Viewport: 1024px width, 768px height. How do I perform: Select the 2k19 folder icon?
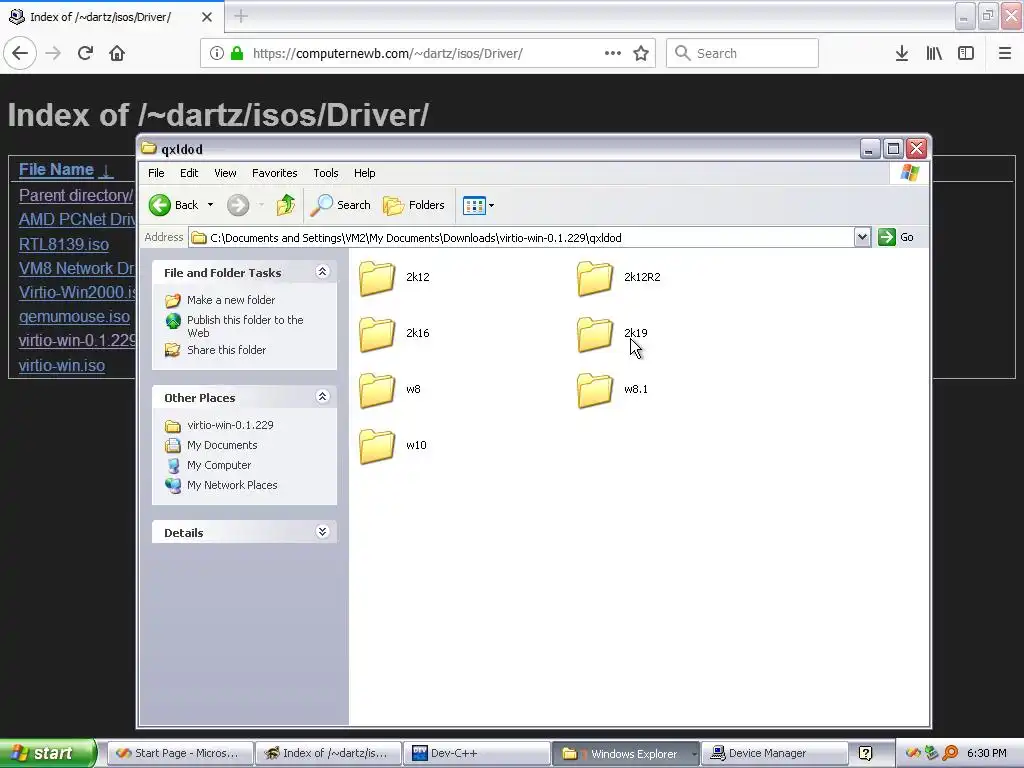pos(595,334)
